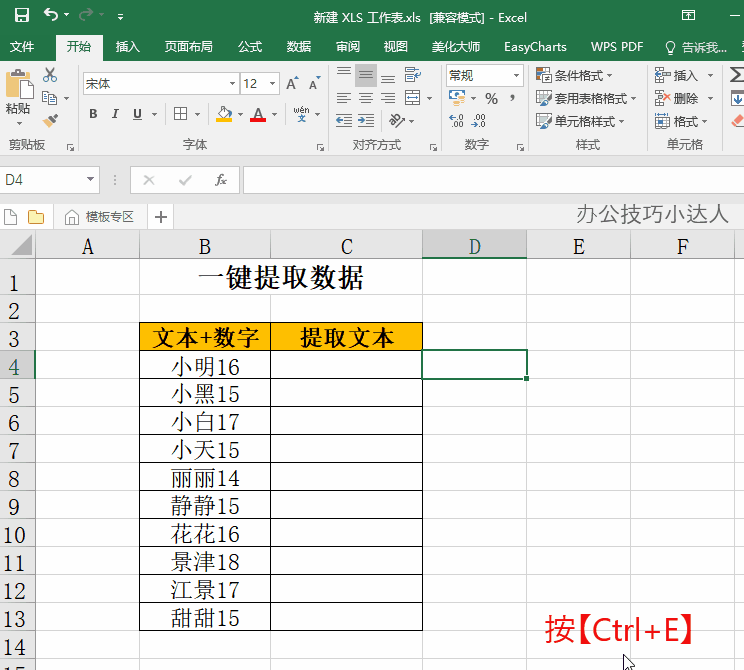Click inside the formula bar input

click(x=493, y=180)
